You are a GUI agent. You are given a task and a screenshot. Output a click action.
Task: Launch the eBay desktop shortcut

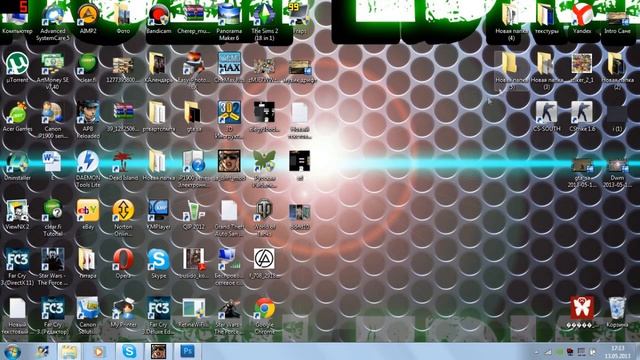(x=88, y=215)
